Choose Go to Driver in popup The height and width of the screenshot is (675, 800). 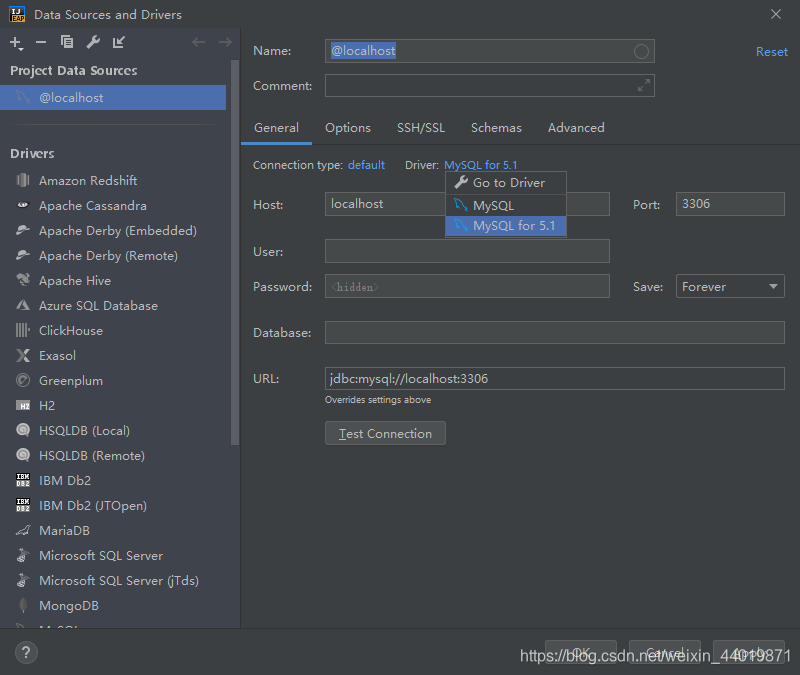point(506,183)
